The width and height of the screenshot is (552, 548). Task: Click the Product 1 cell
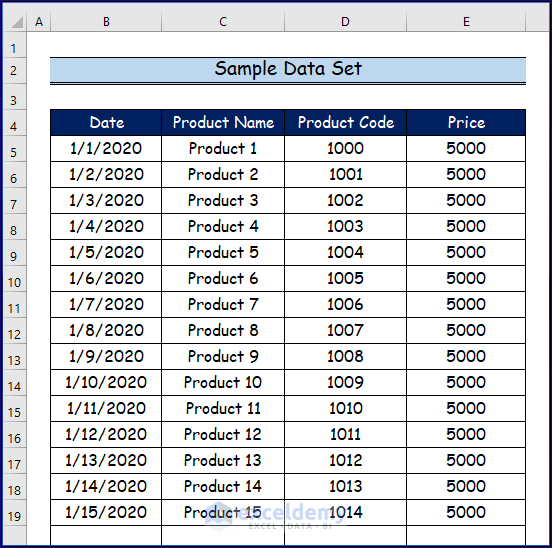pyautogui.click(x=223, y=149)
